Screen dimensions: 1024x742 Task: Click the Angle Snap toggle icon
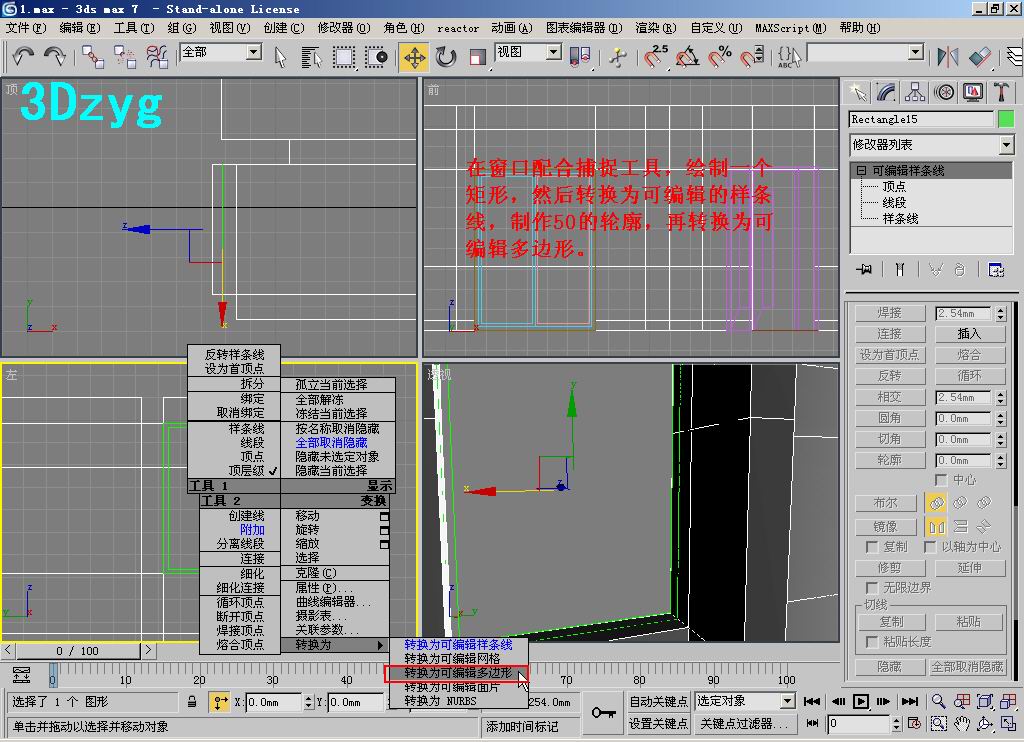(x=687, y=56)
